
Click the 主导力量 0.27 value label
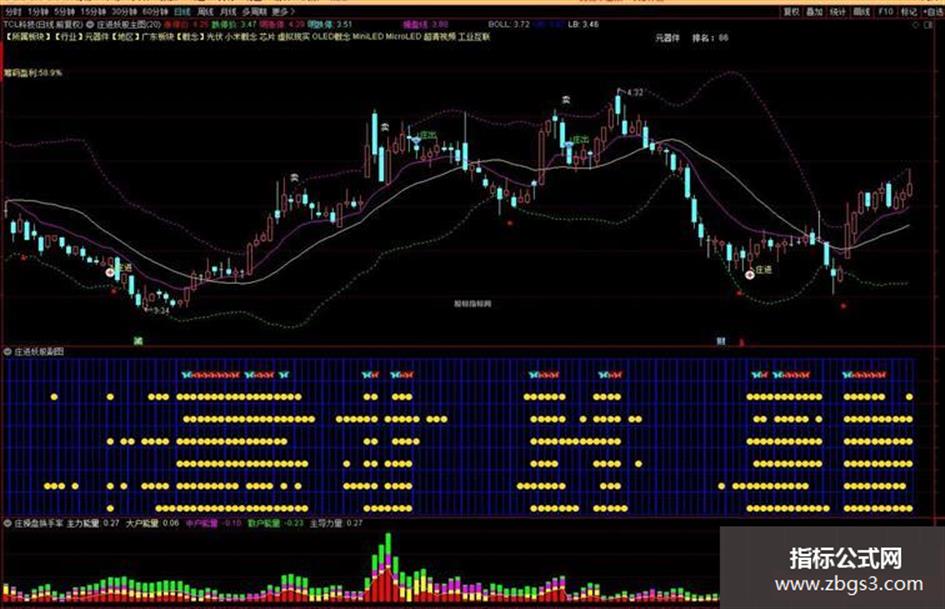(x=336, y=523)
